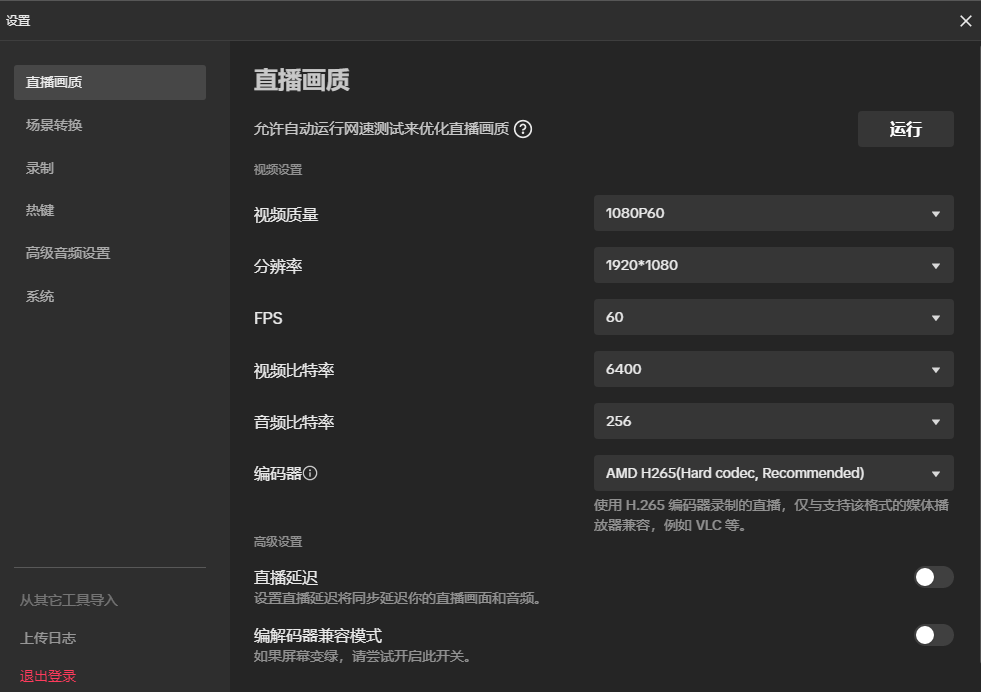Click the 视频质量 label text
This screenshot has width=981, height=692.
pos(286,215)
